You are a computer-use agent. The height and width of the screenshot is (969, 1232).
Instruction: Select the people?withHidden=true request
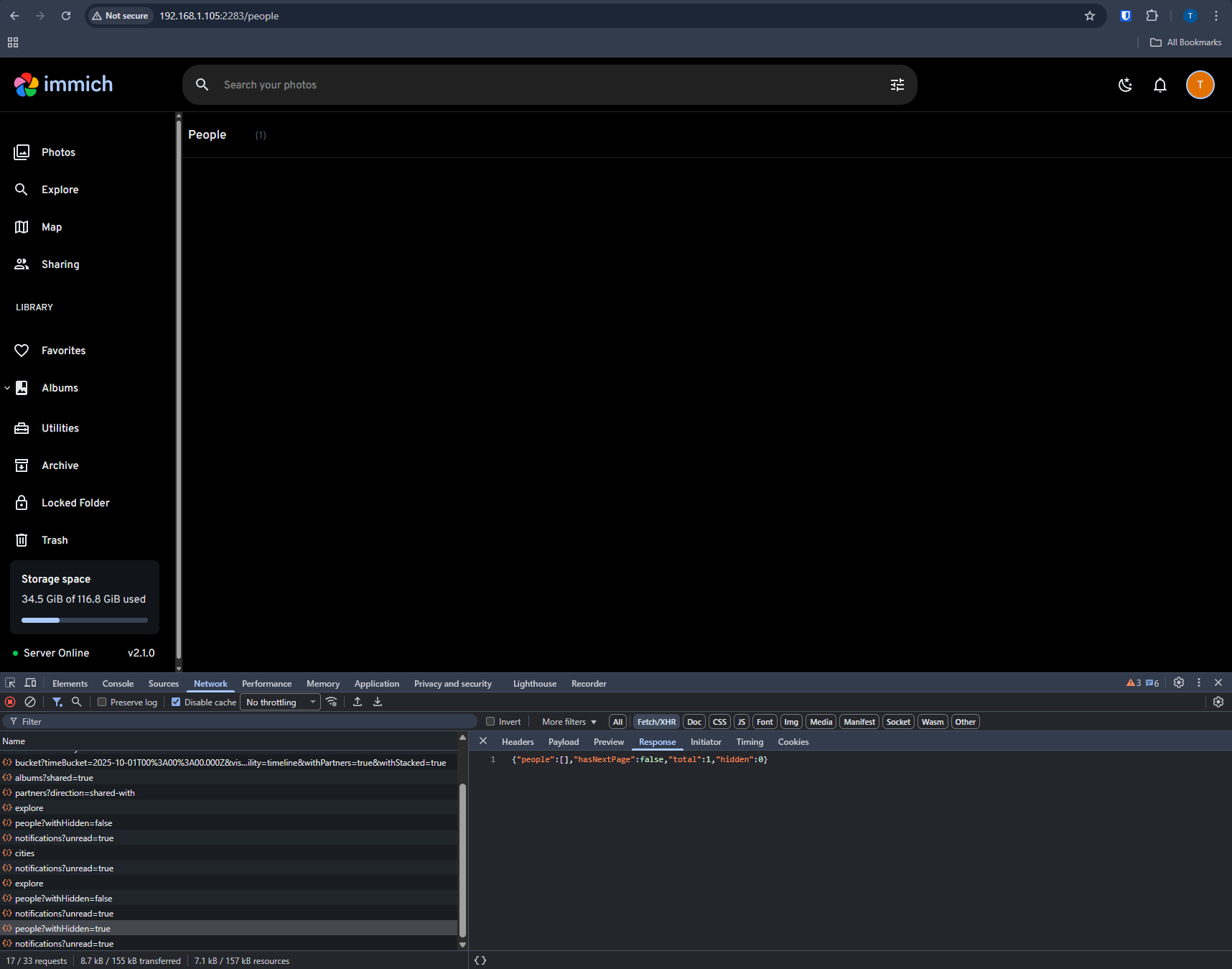(63, 928)
